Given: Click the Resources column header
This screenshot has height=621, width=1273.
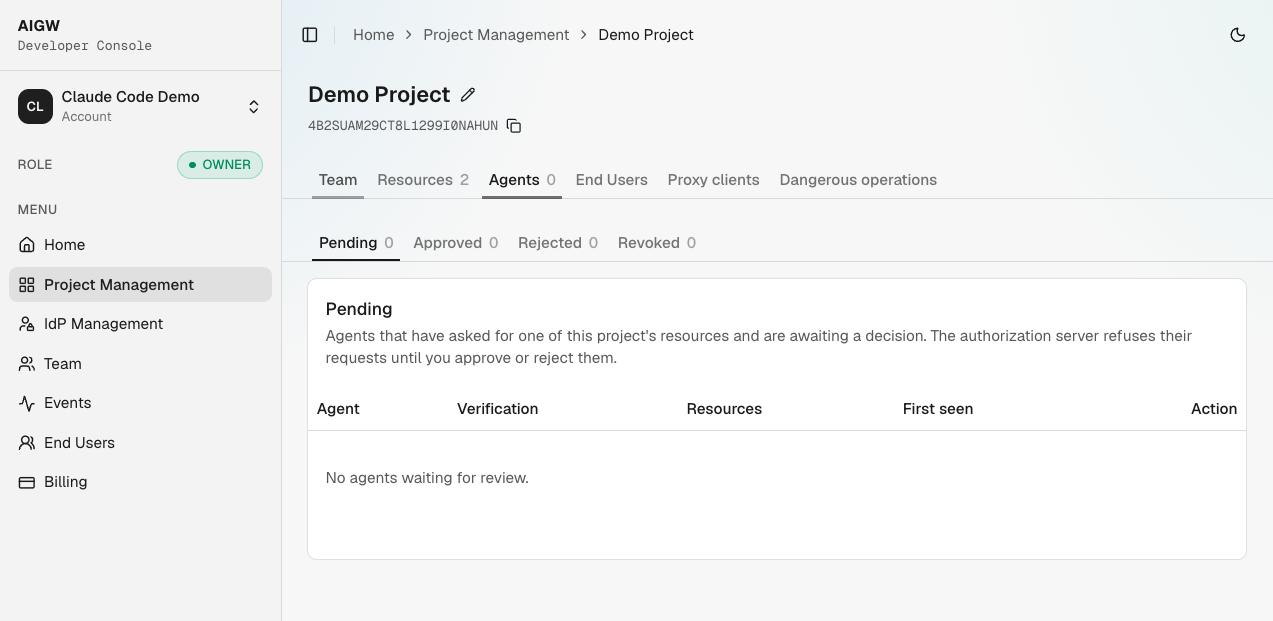Looking at the screenshot, I should pos(724,409).
